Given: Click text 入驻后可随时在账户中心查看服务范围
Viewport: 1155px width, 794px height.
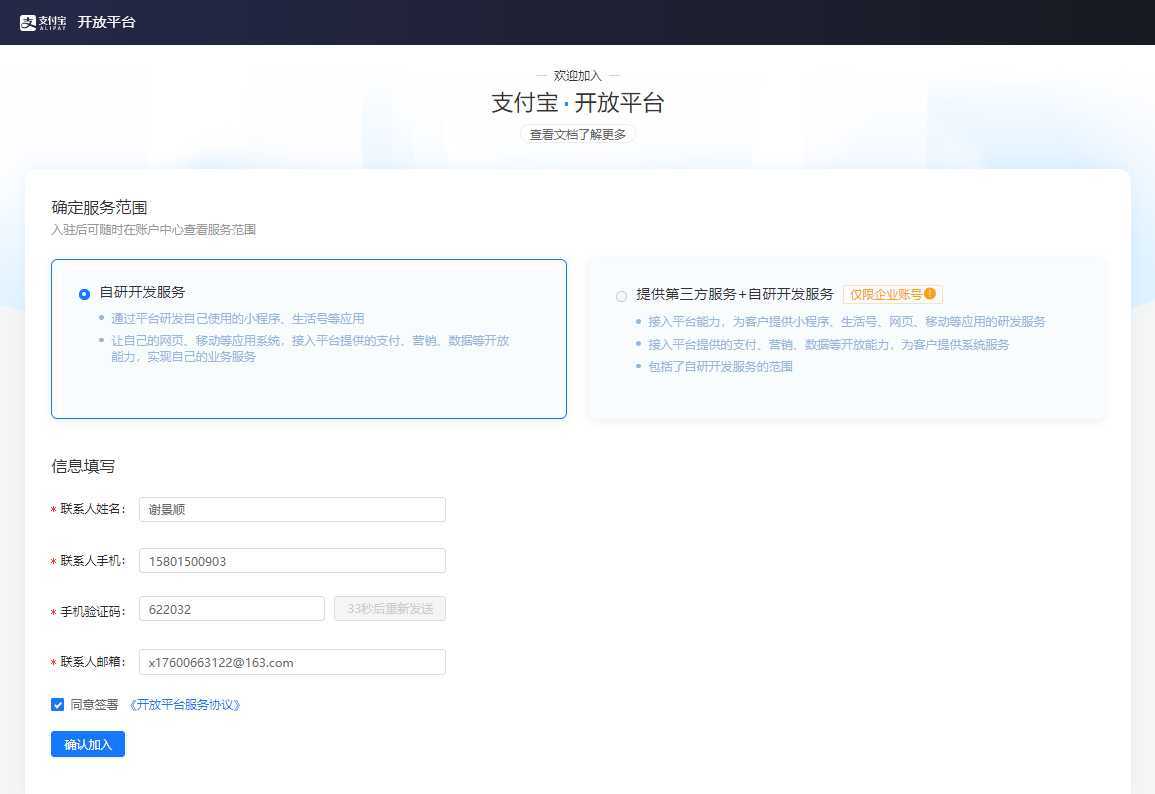Looking at the screenshot, I should (x=153, y=230).
